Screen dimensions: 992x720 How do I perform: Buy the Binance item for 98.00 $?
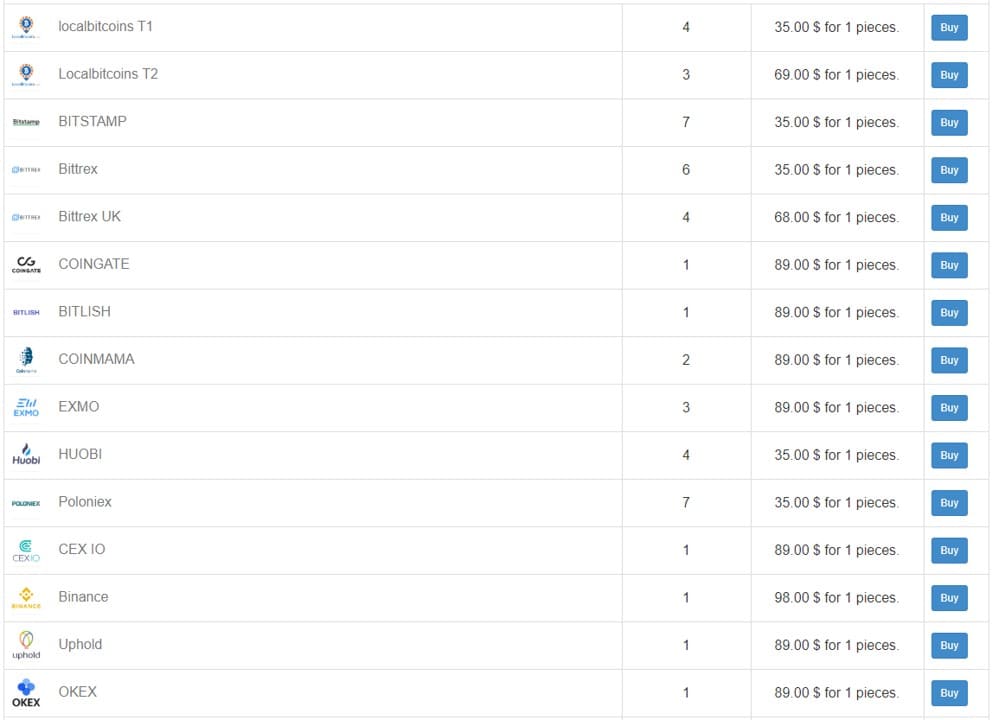[949, 597]
